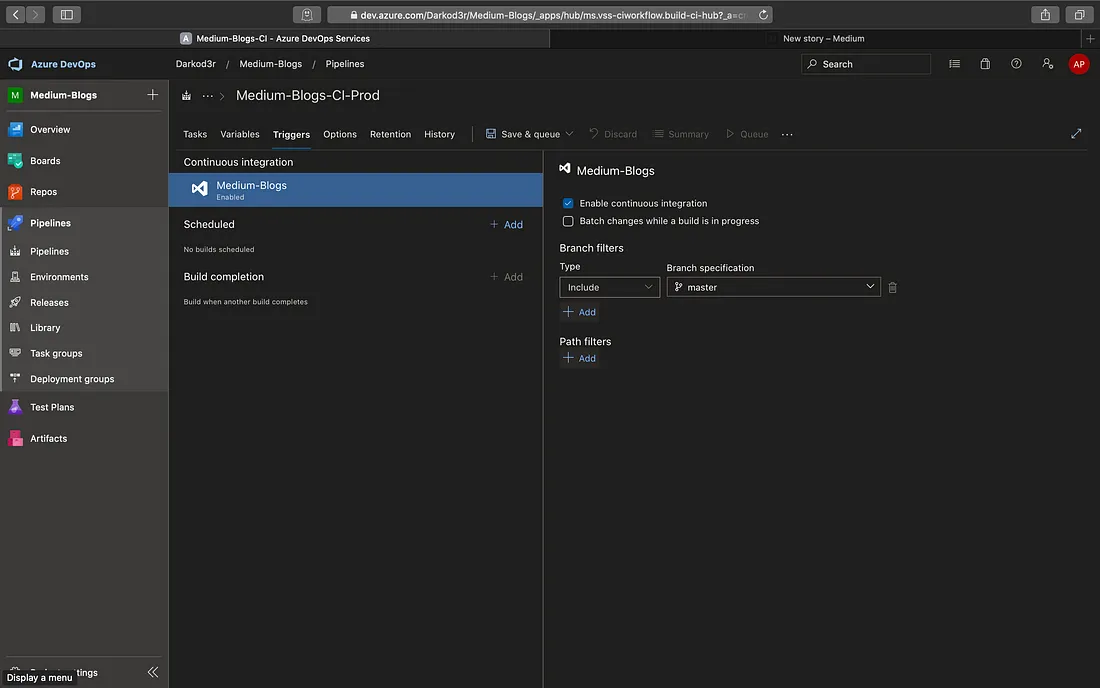This screenshot has height=688, width=1100.
Task: Open the AP profile avatar
Action: 1078,64
